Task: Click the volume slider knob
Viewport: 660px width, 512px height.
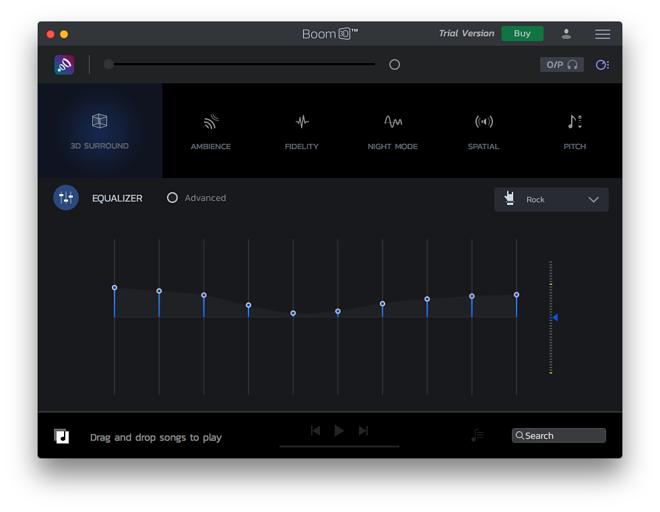Action: (109, 64)
